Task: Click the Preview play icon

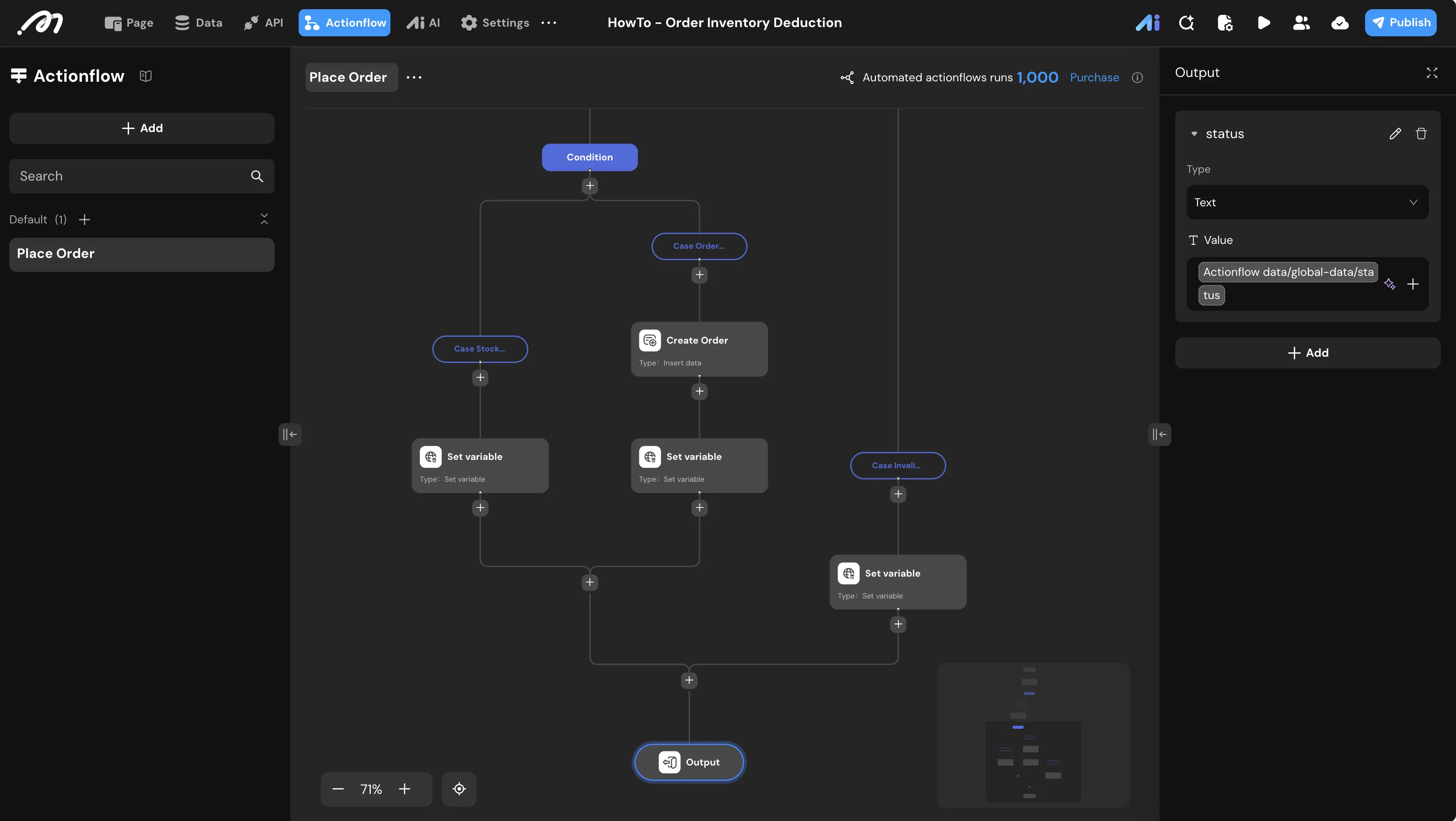Action: pos(1263,23)
